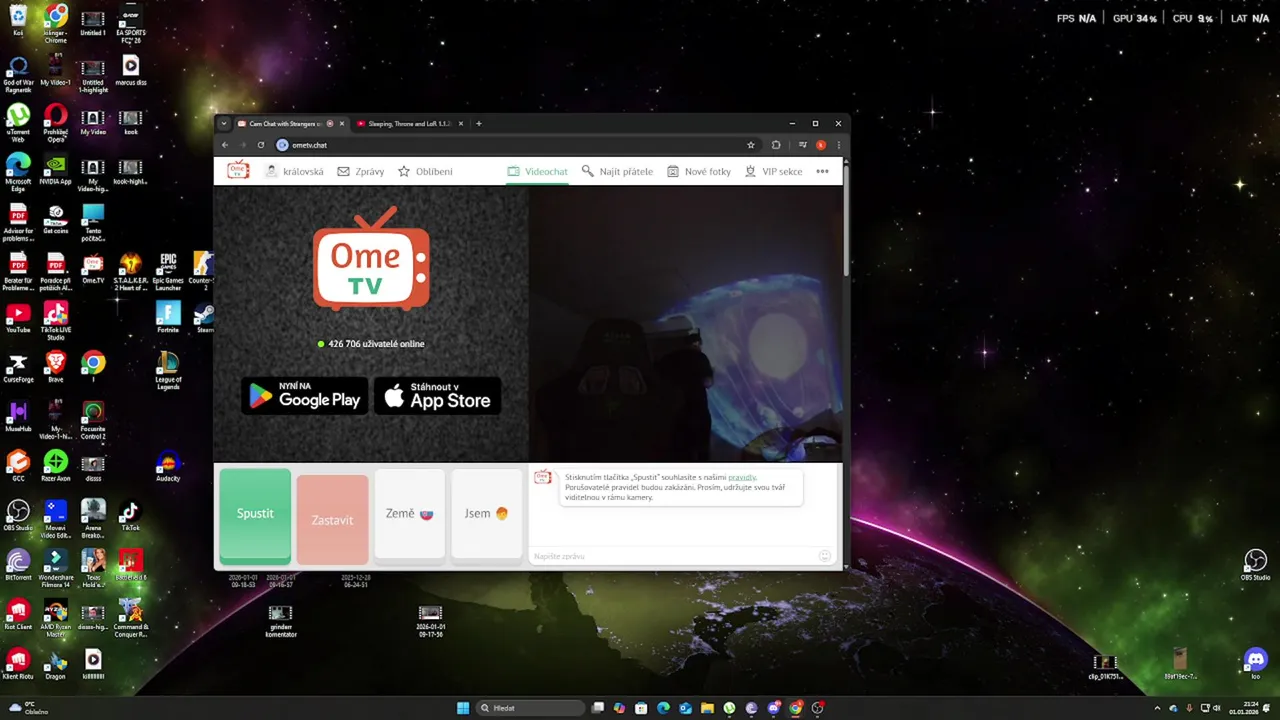Open the Koš recycle bin desktop icon
Screen dimensions: 1280x720
(18, 21)
